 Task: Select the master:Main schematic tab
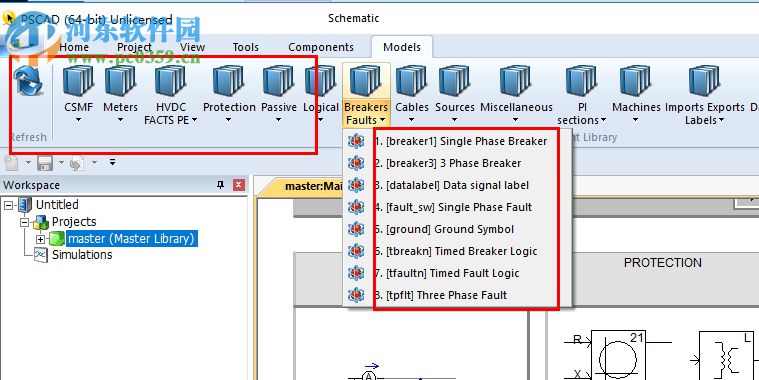[313, 186]
